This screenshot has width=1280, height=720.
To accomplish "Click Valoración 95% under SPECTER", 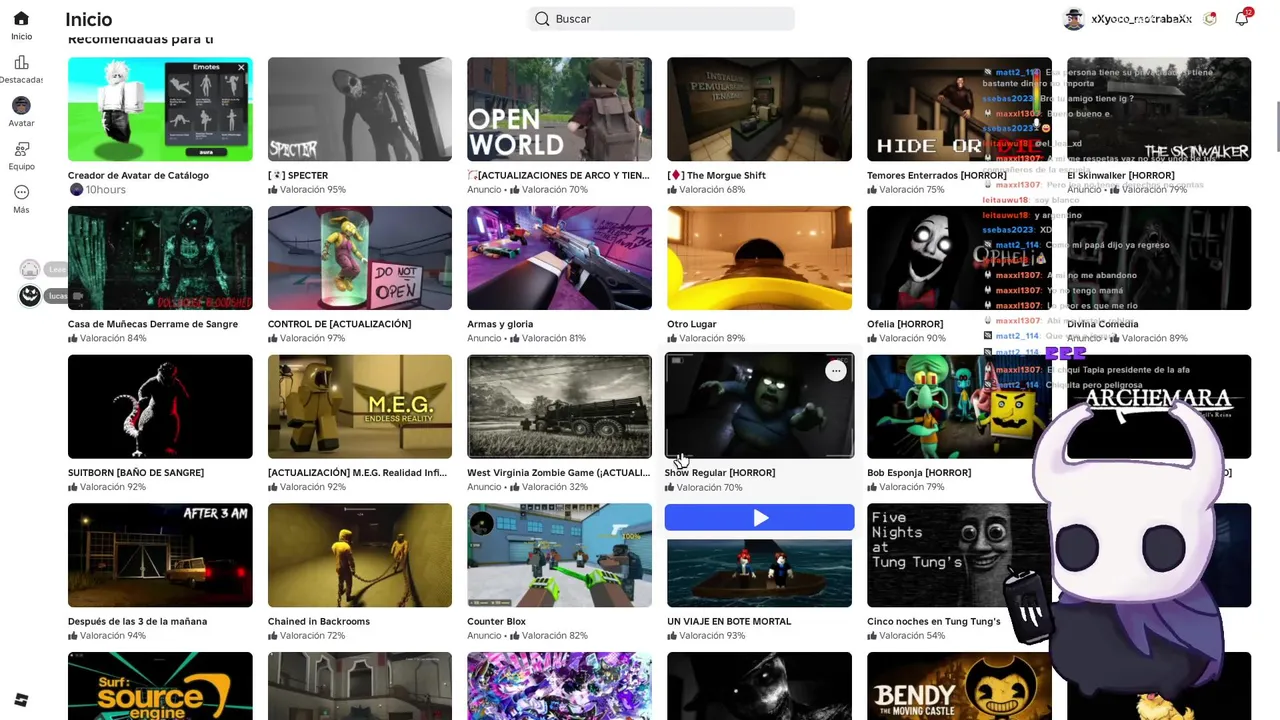I will (x=307, y=189).
